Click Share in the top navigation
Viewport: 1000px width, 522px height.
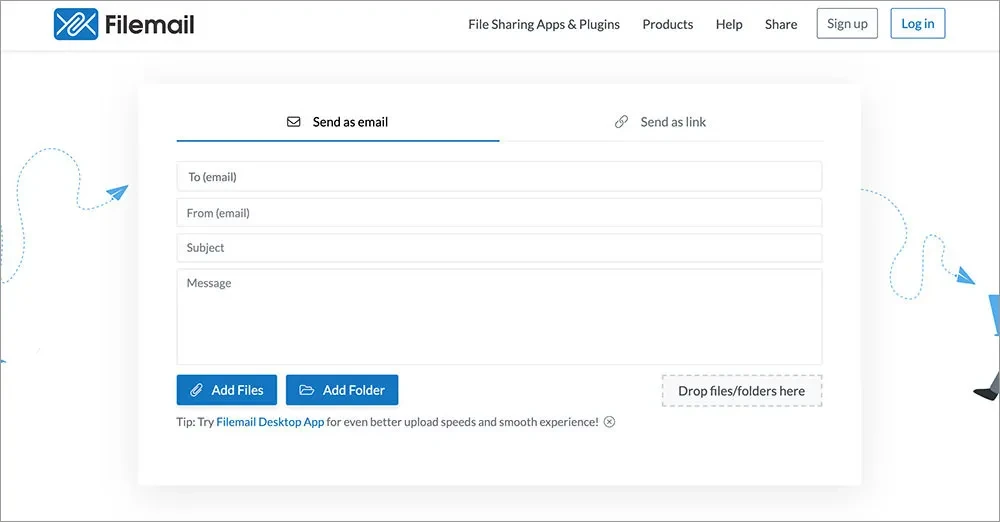(781, 24)
